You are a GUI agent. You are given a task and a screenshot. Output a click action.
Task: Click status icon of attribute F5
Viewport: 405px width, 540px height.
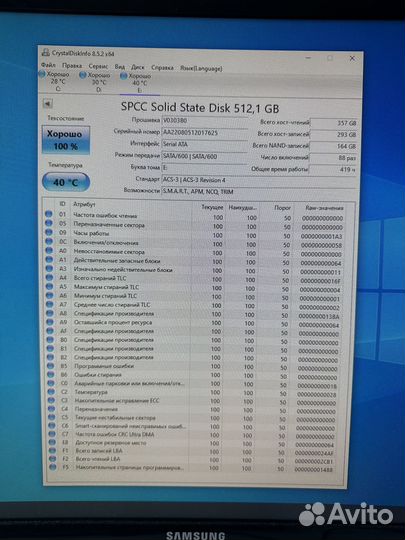coord(52,467)
